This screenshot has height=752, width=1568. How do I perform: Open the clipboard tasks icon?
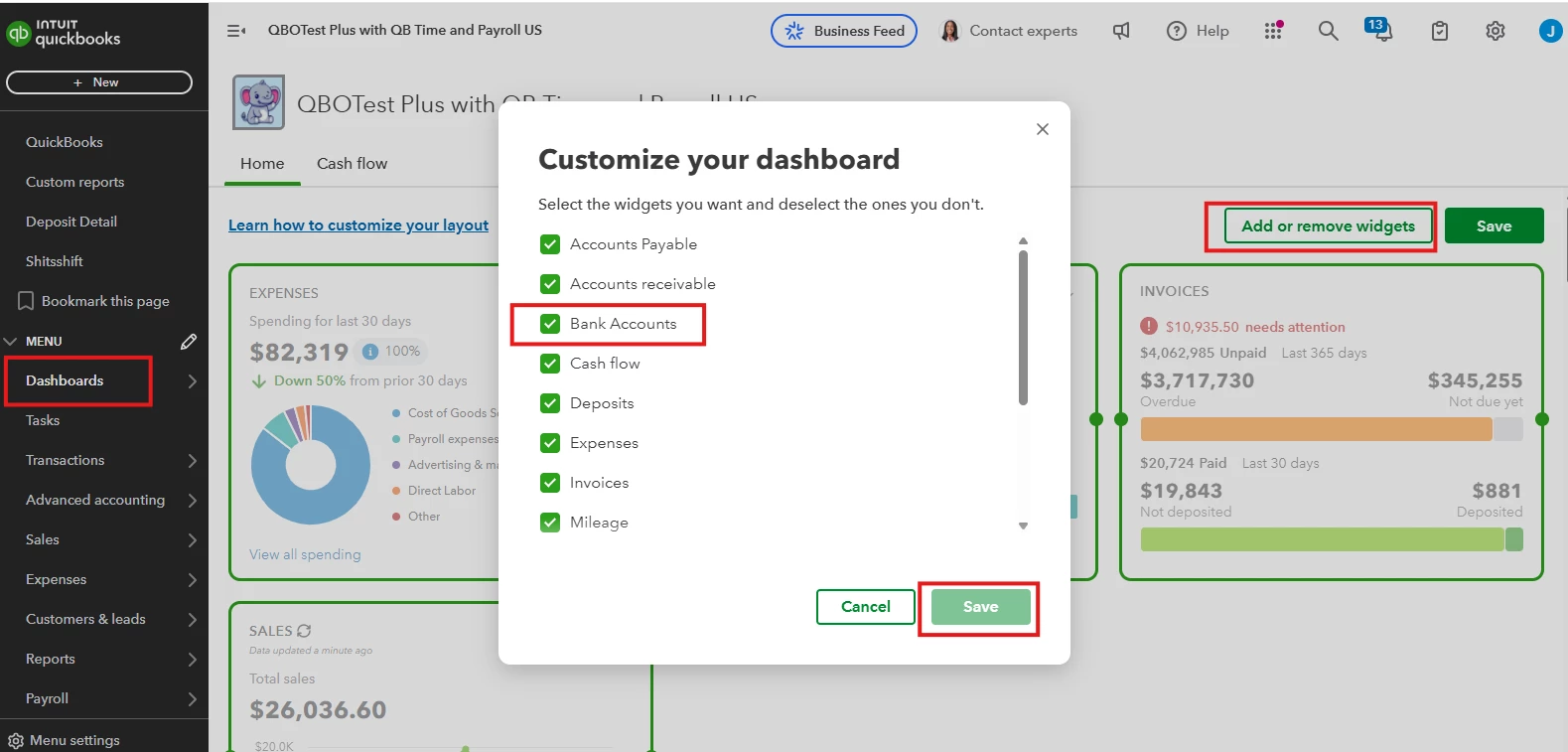(1439, 31)
